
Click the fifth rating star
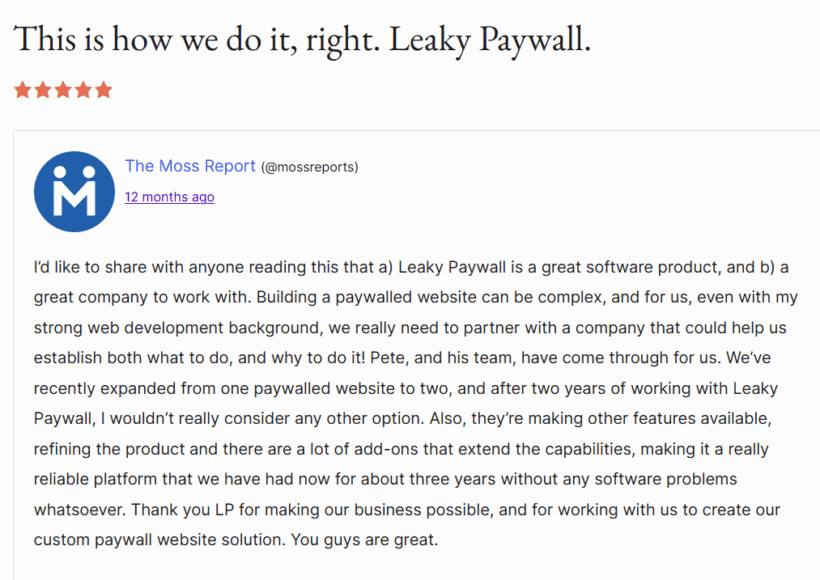tap(103, 90)
